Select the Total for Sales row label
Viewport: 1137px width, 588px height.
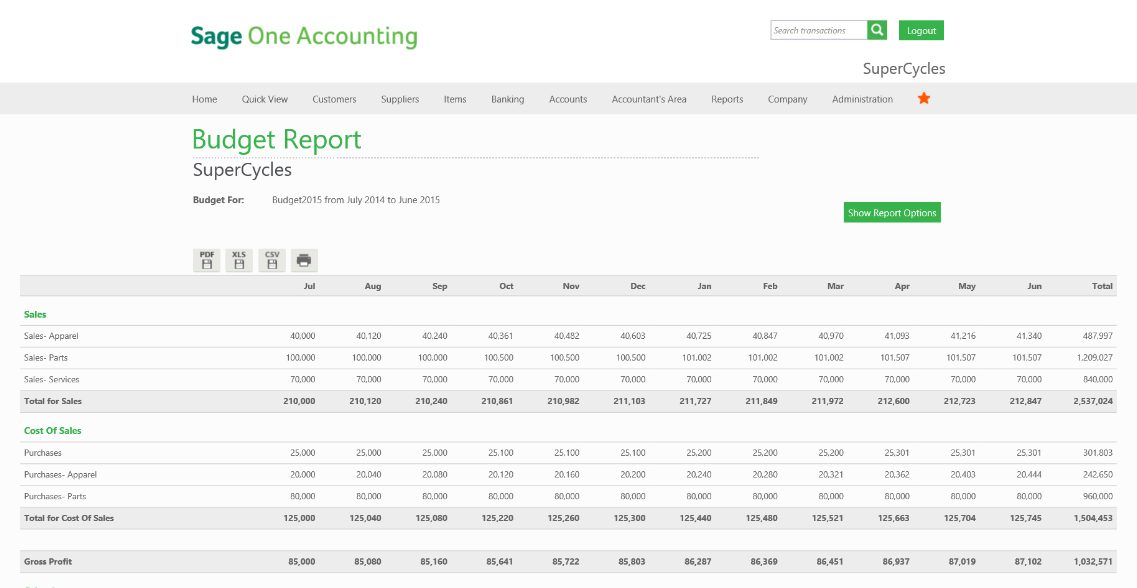coord(53,401)
